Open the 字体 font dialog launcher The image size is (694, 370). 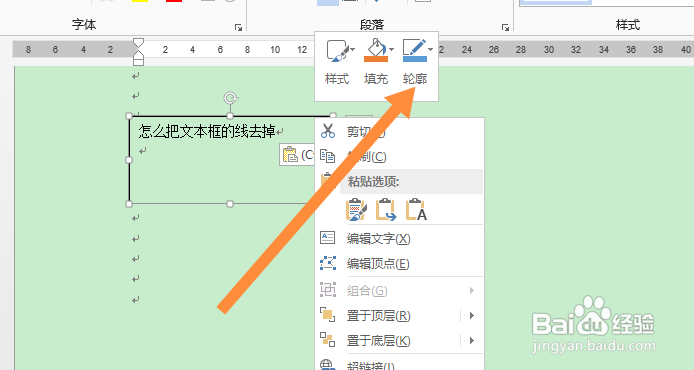239,28
